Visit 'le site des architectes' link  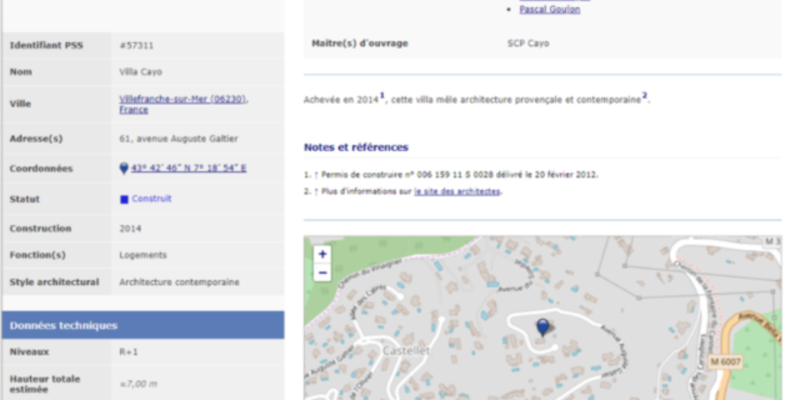pyautogui.click(x=457, y=191)
